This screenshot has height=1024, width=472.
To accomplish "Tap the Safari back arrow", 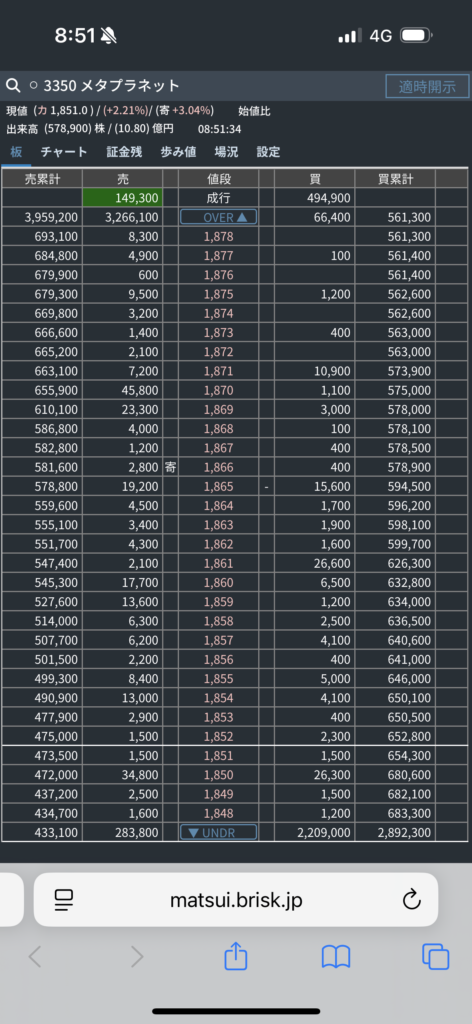I will [x=35, y=957].
